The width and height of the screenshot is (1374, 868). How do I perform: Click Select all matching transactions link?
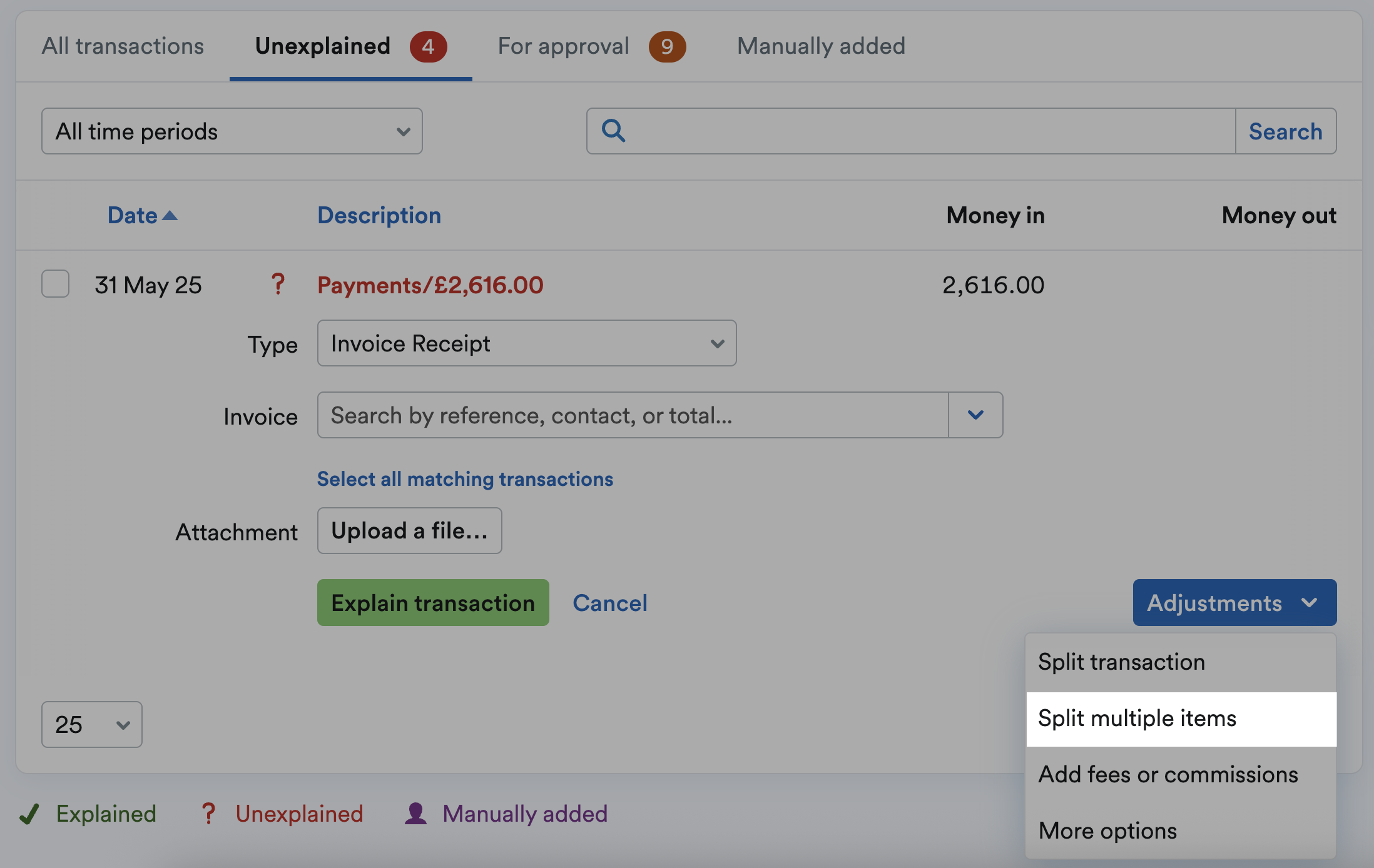coord(465,479)
